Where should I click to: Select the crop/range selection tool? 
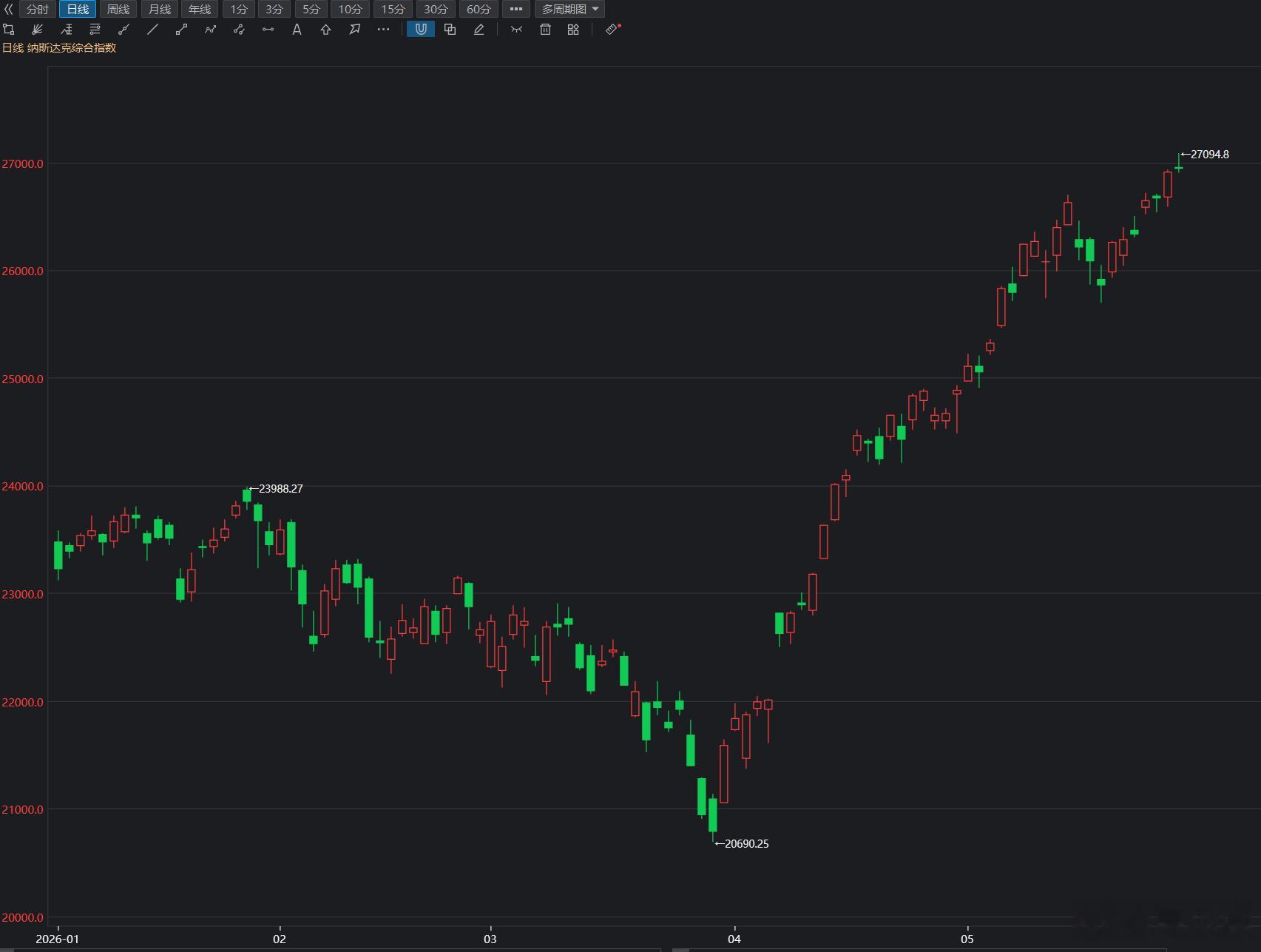[9, 30]
